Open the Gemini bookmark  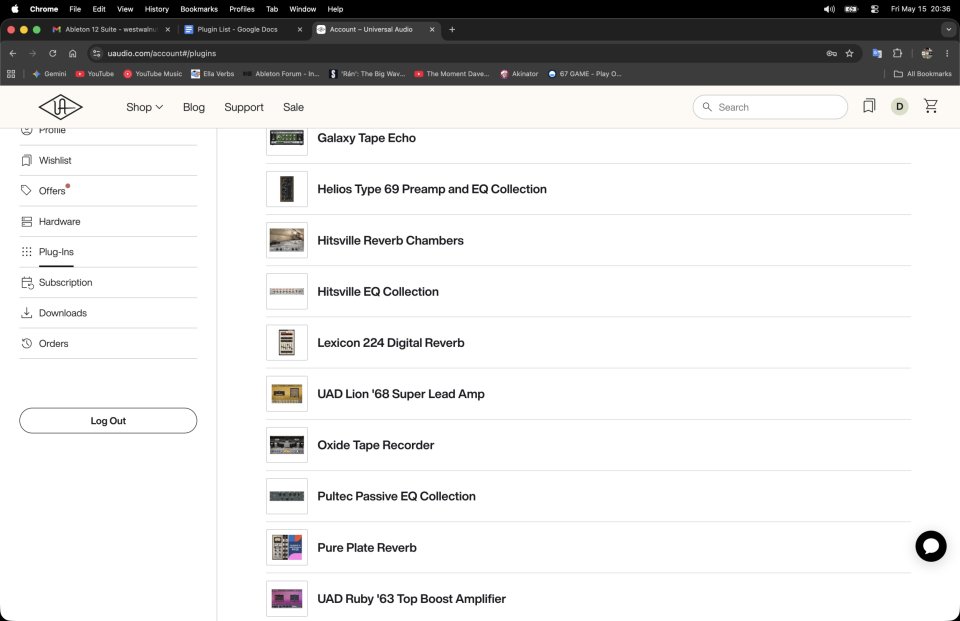click(x=49, y=73)
